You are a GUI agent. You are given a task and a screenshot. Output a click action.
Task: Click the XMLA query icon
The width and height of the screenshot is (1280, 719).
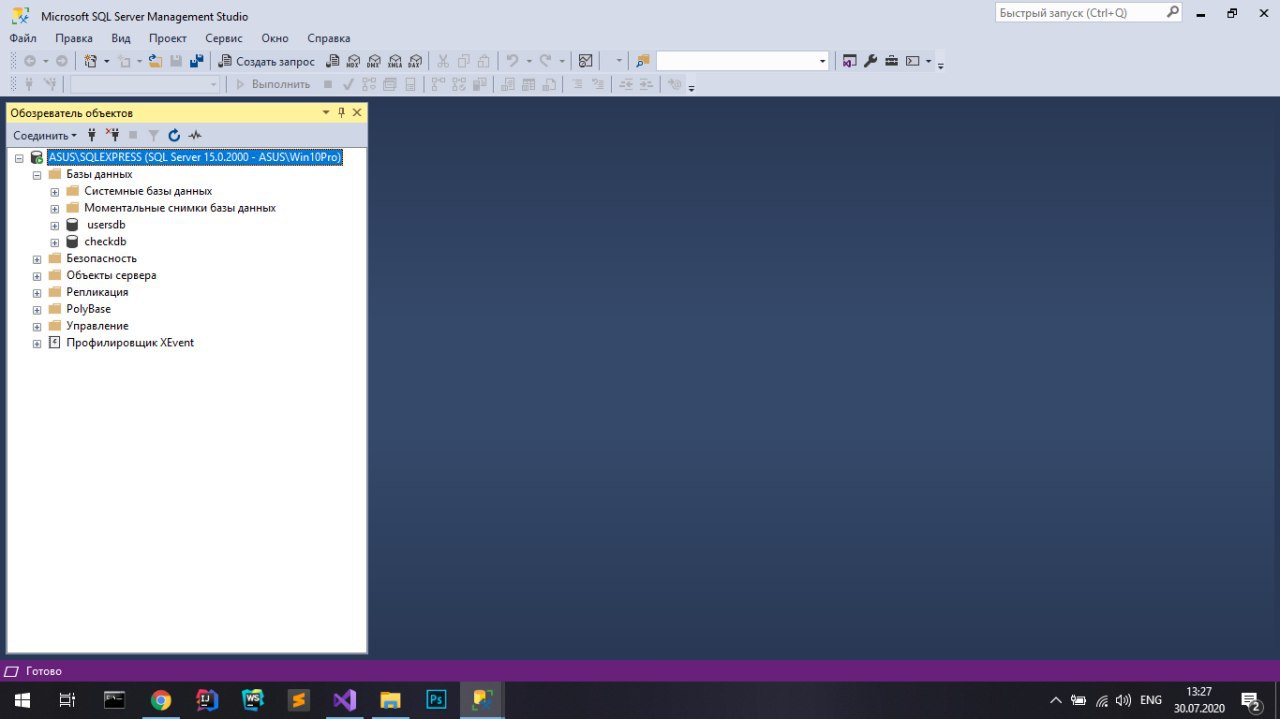pyautogui.click(x=394, y=61)
